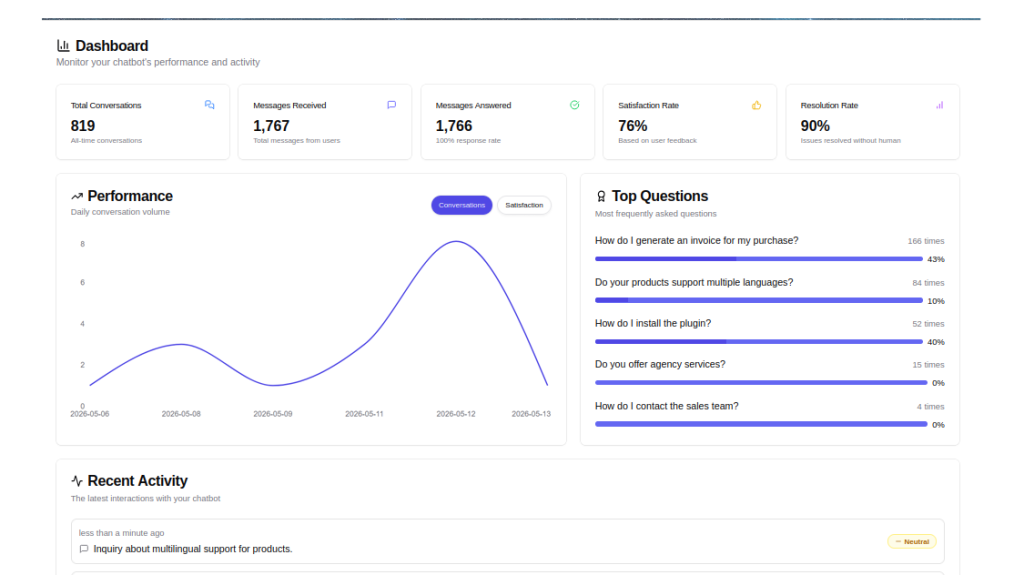Click the Satisfaction Rate thumbs-up icon
1024x575 pixels.
pos(756,105)
